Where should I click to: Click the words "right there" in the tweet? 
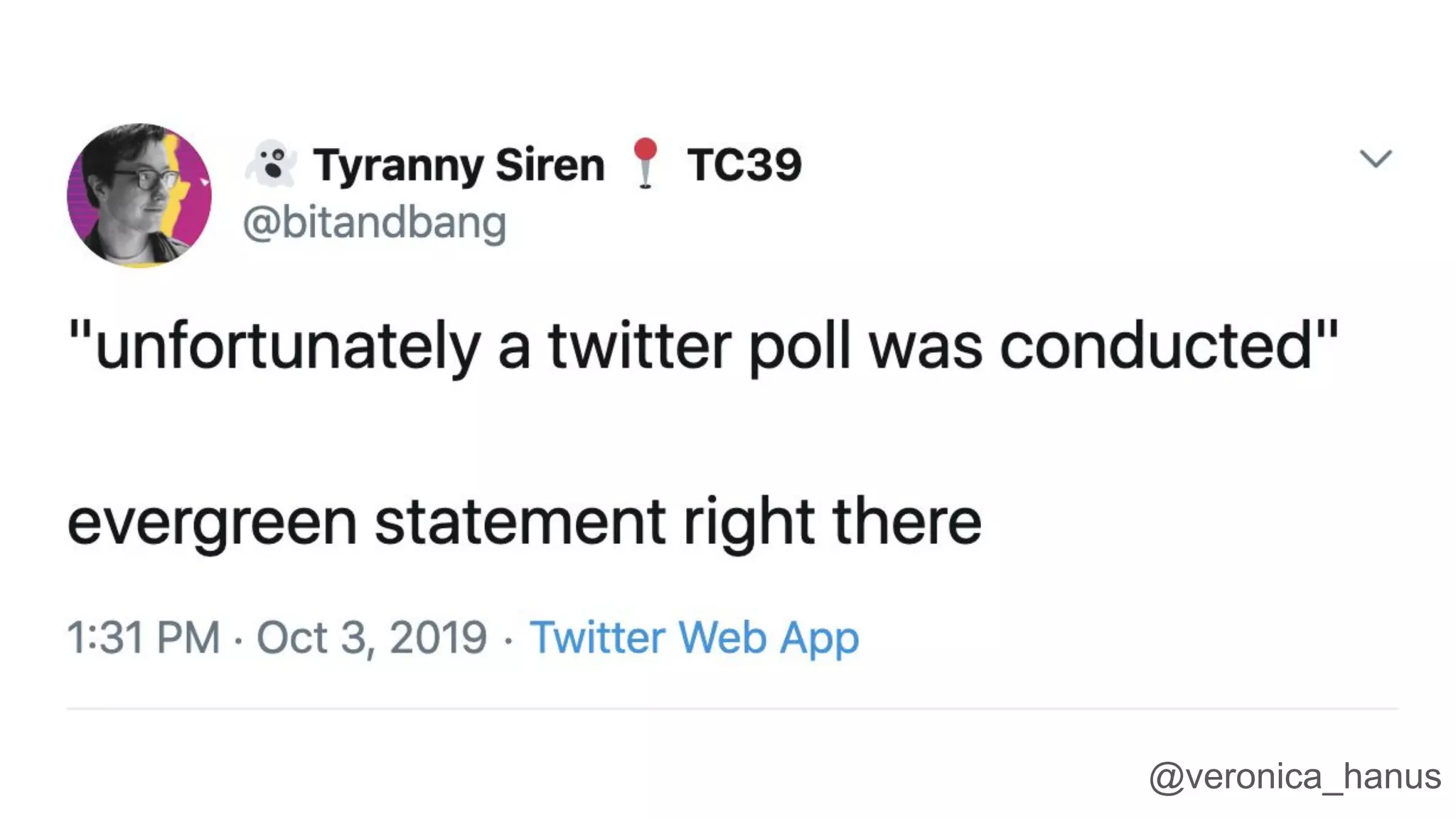[x=832, y=523]
